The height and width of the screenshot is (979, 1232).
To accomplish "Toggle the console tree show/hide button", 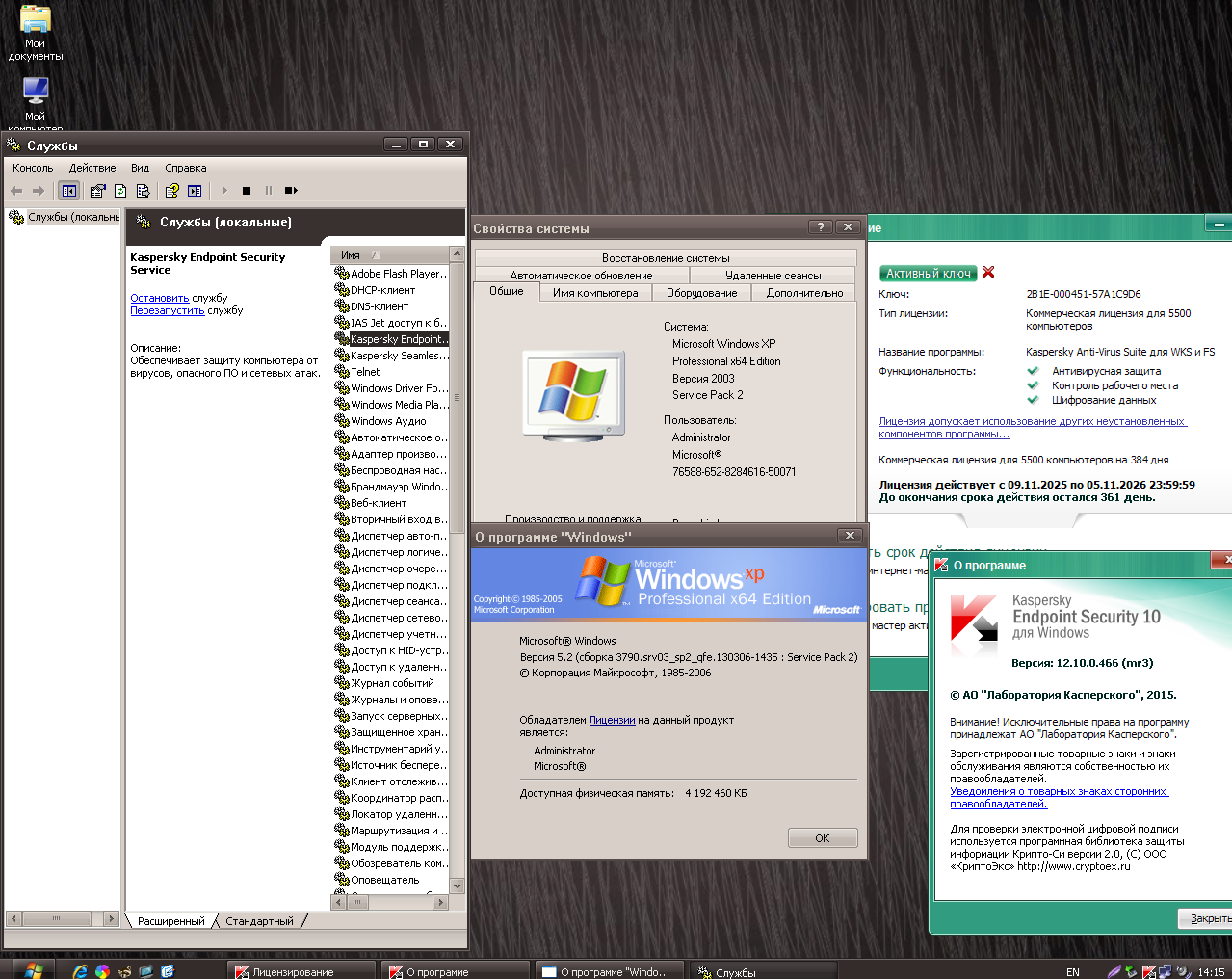I will (x=68, y=191).
